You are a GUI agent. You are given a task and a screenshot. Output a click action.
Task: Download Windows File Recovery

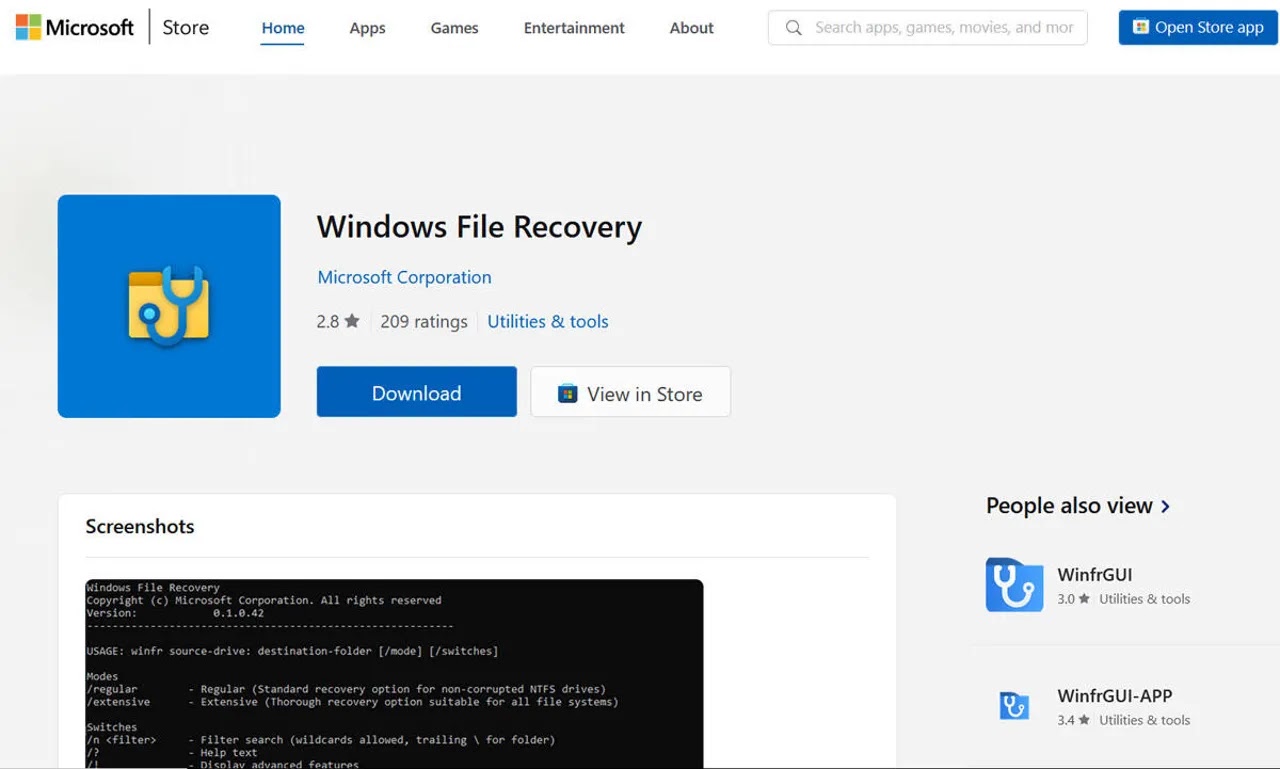(x=417, y=392)
